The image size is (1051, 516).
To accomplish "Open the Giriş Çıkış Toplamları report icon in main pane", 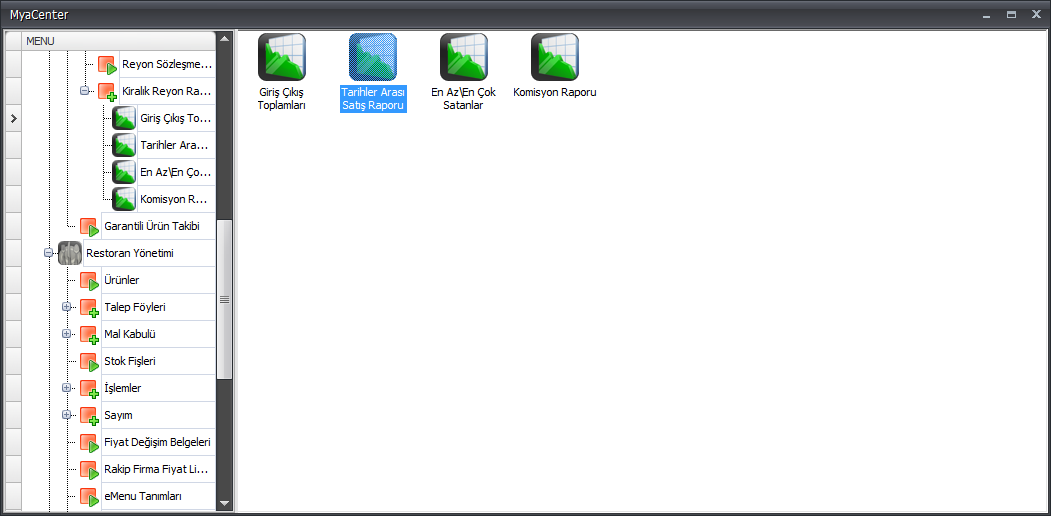I will (x=282, y=57).
